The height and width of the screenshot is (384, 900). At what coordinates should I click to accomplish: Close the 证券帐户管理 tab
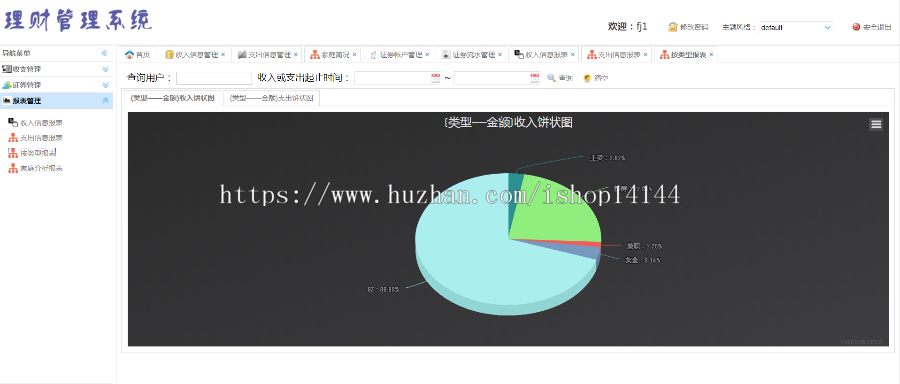pos(427,55)
